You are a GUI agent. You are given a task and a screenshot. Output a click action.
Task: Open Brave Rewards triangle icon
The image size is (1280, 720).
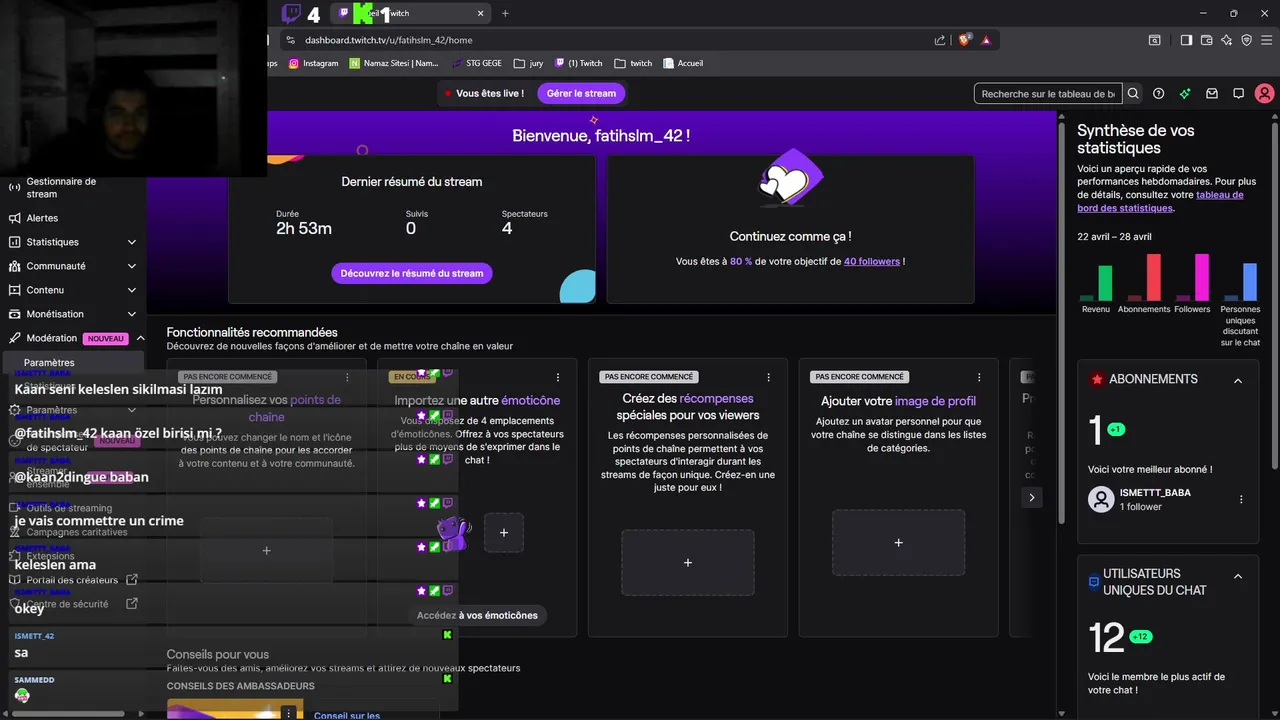pyautogui.click(x=986, y=40)
